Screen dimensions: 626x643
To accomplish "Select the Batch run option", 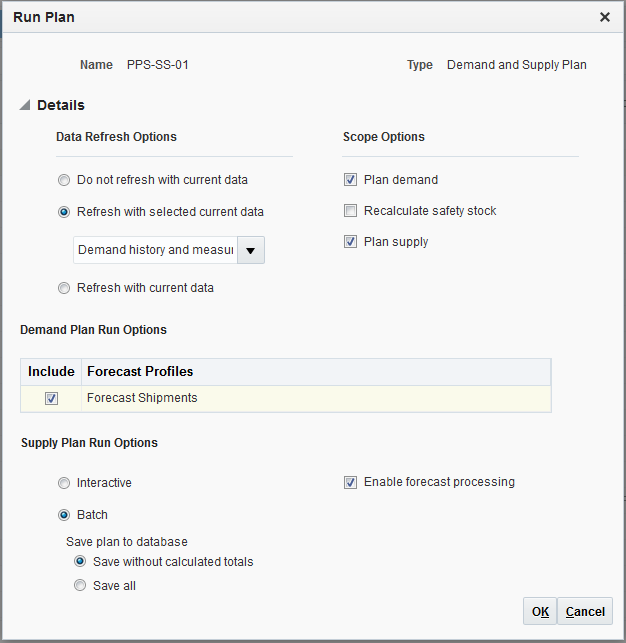I will point(65,515).
